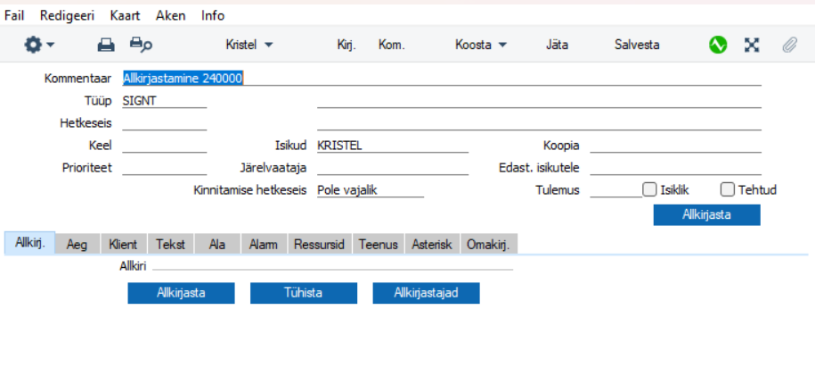Open the Info menu
This screenshot has width=815, height=368.
click(213, 16)
